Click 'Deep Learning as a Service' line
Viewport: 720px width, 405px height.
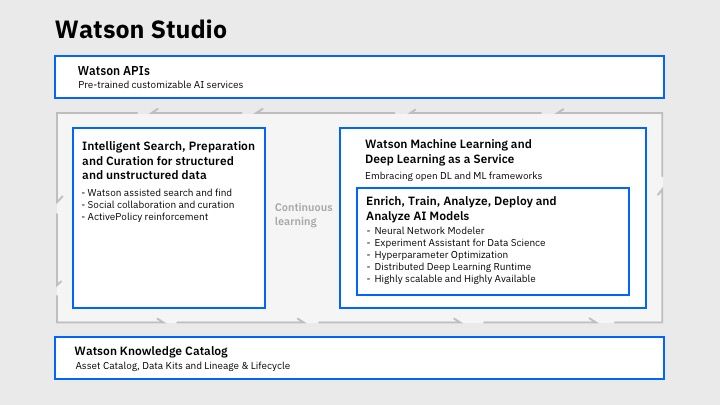(x=439, y=159)
